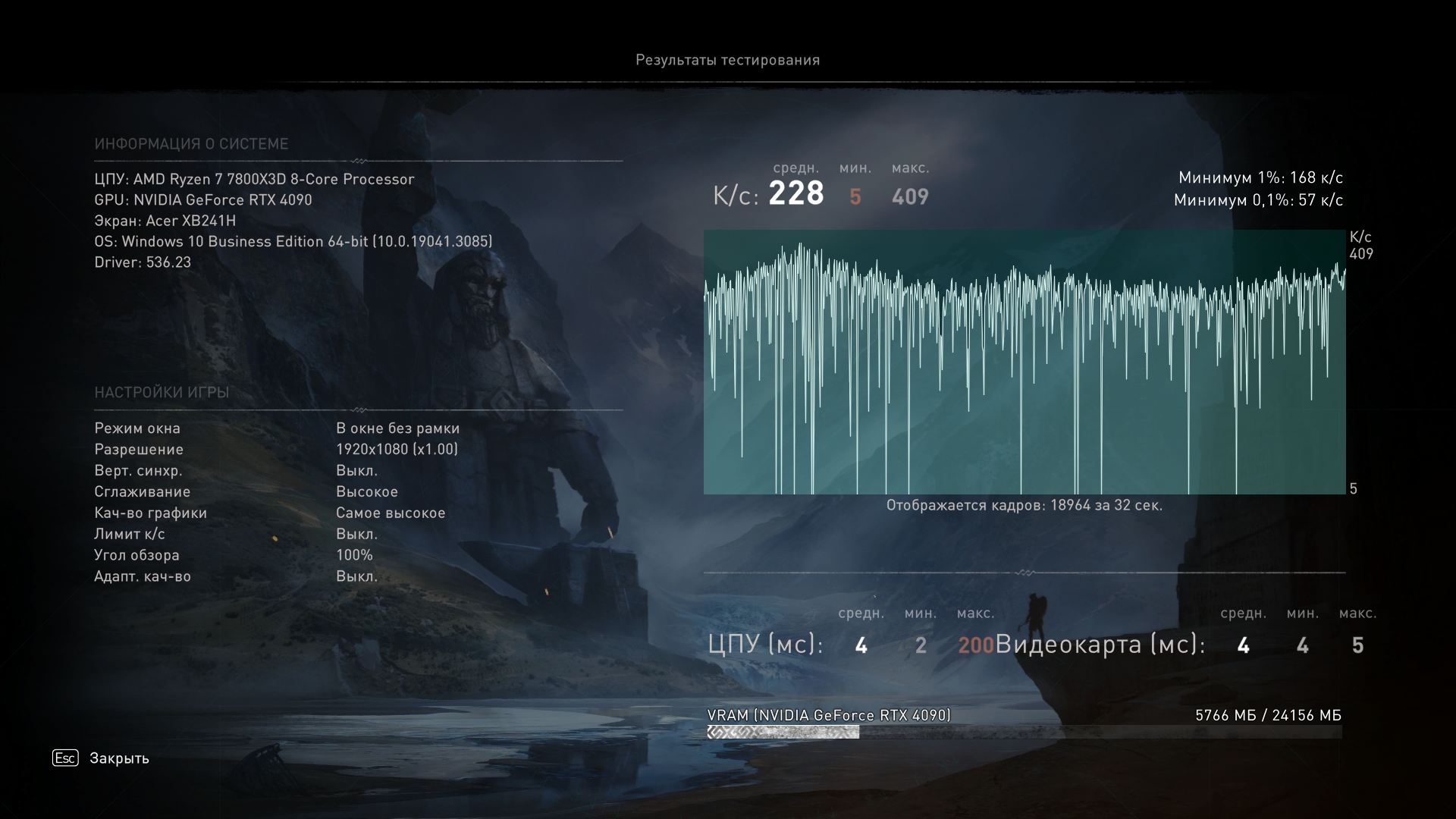The height and width of the screenshot is (819, 1456).
Task: Click the VRAM usage progress bar
Action: coord(1024,732)
